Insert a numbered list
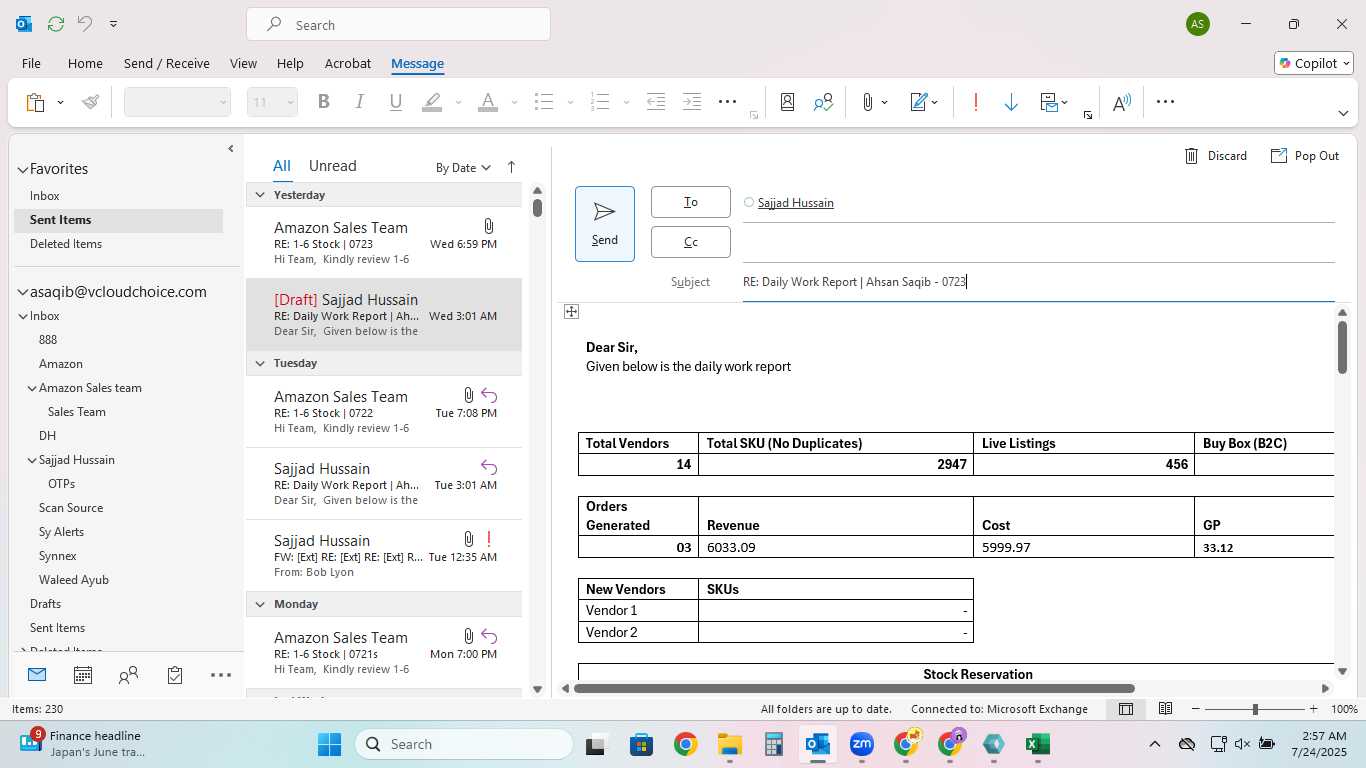Image resolution: width=1366 pixels, height=768 pixels. [600, 102]
